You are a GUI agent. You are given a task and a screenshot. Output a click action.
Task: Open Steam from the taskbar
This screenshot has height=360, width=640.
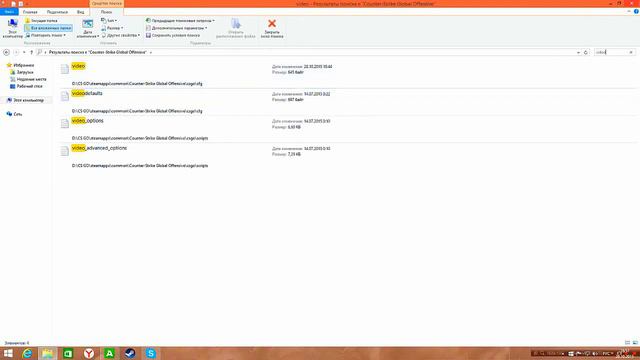130,353
